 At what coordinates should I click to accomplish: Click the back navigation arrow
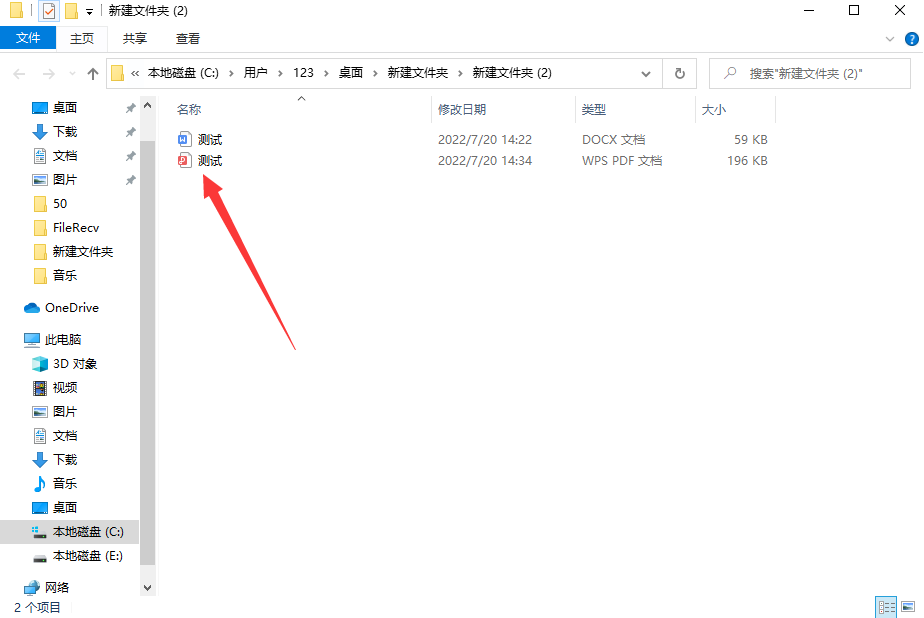tap(19, 73)
